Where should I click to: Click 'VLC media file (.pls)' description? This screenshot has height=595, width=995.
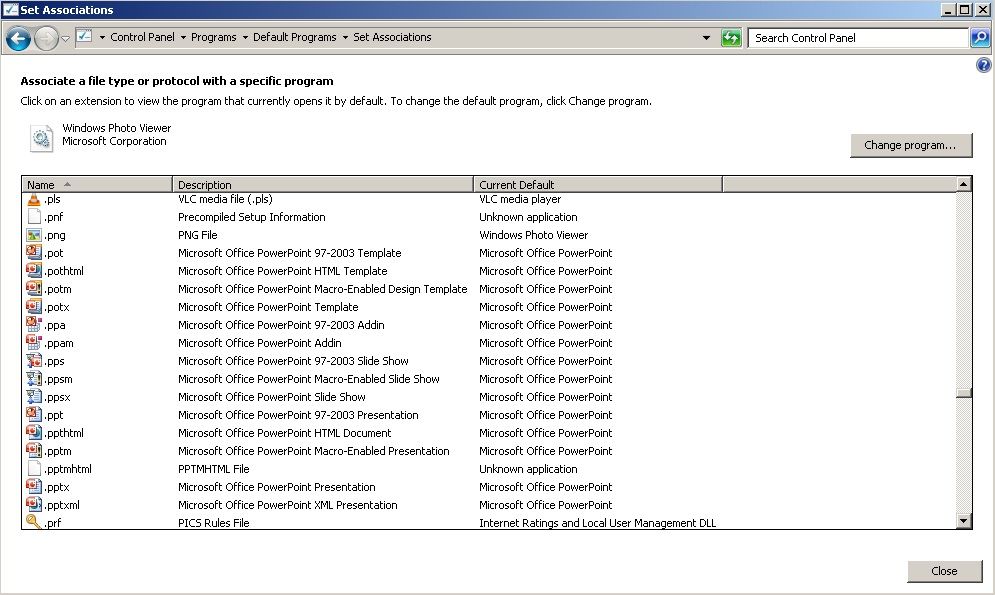225,199
